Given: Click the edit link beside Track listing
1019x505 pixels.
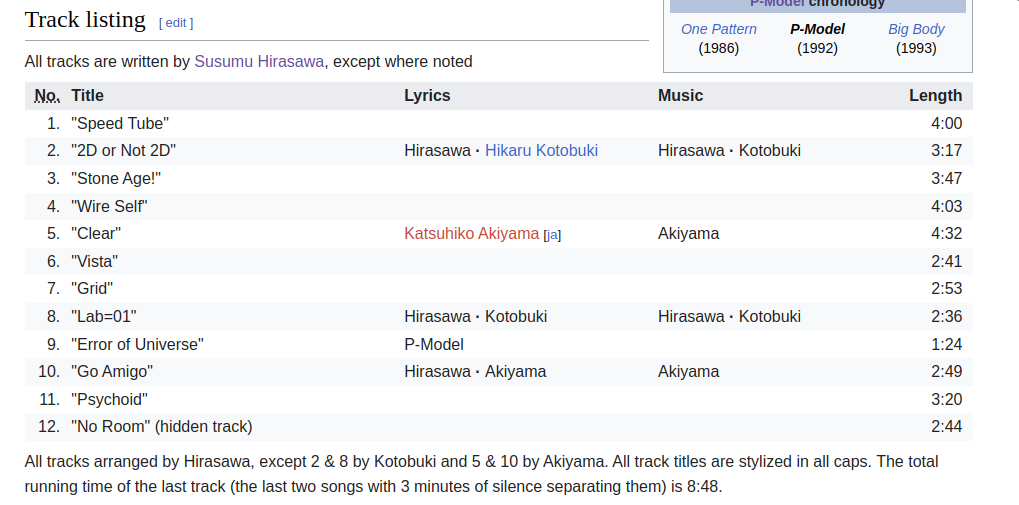Looking at the screenshot, I should [x=175, y=23].
